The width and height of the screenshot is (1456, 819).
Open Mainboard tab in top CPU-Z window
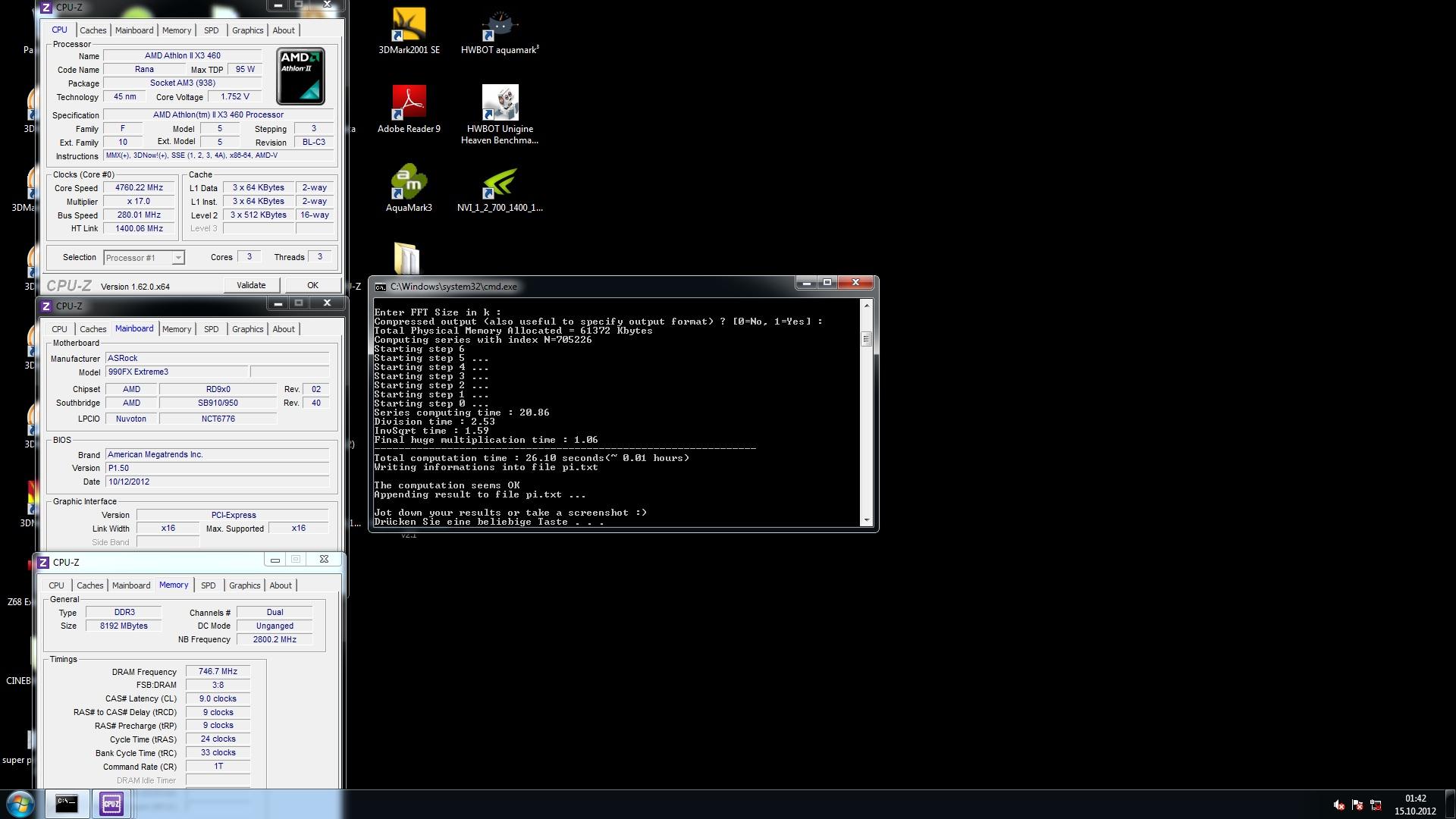(134, 30)
